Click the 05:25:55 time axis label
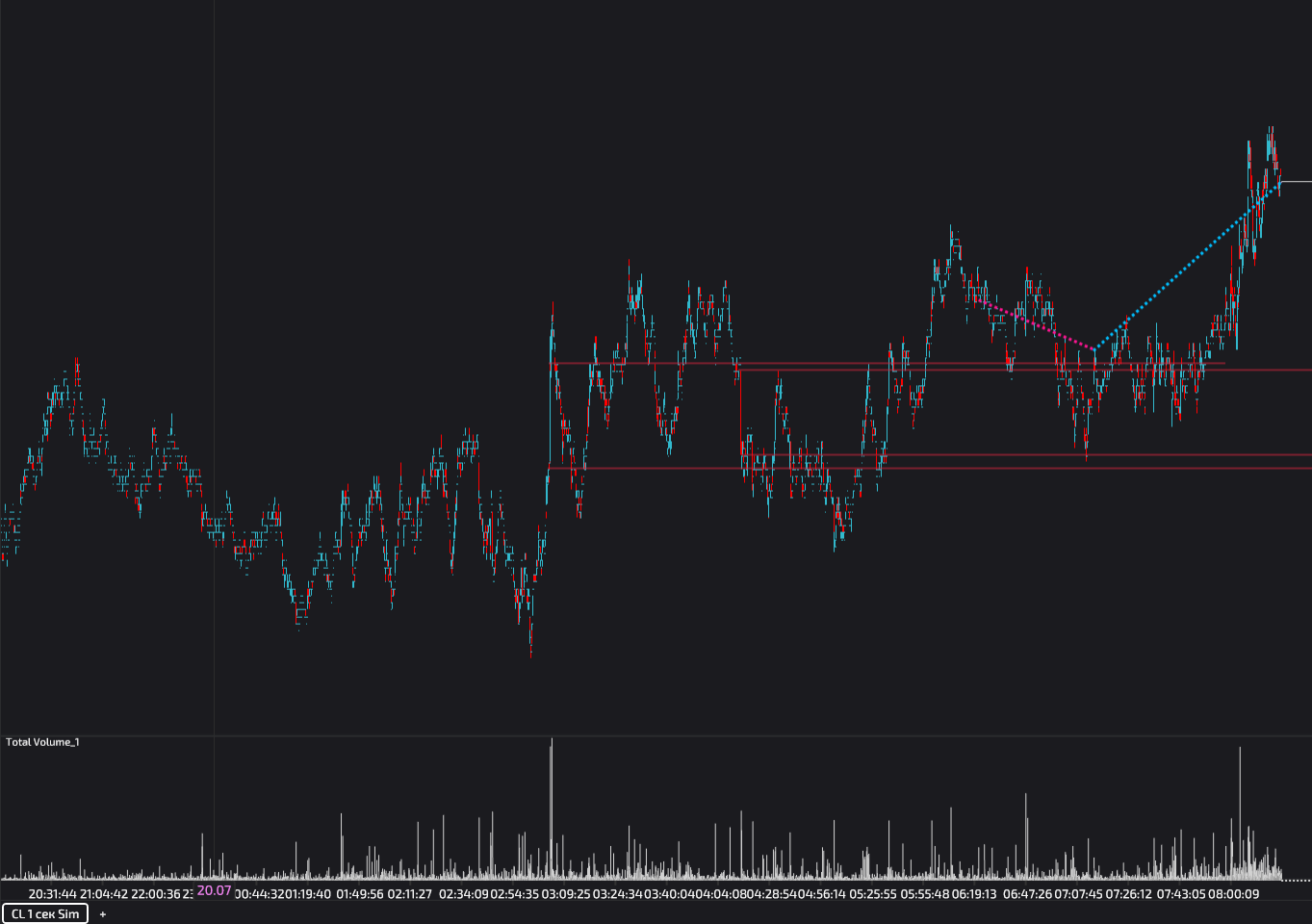Image resolution: width=1312 pixels, height=924 pixels. coord(873,893)
